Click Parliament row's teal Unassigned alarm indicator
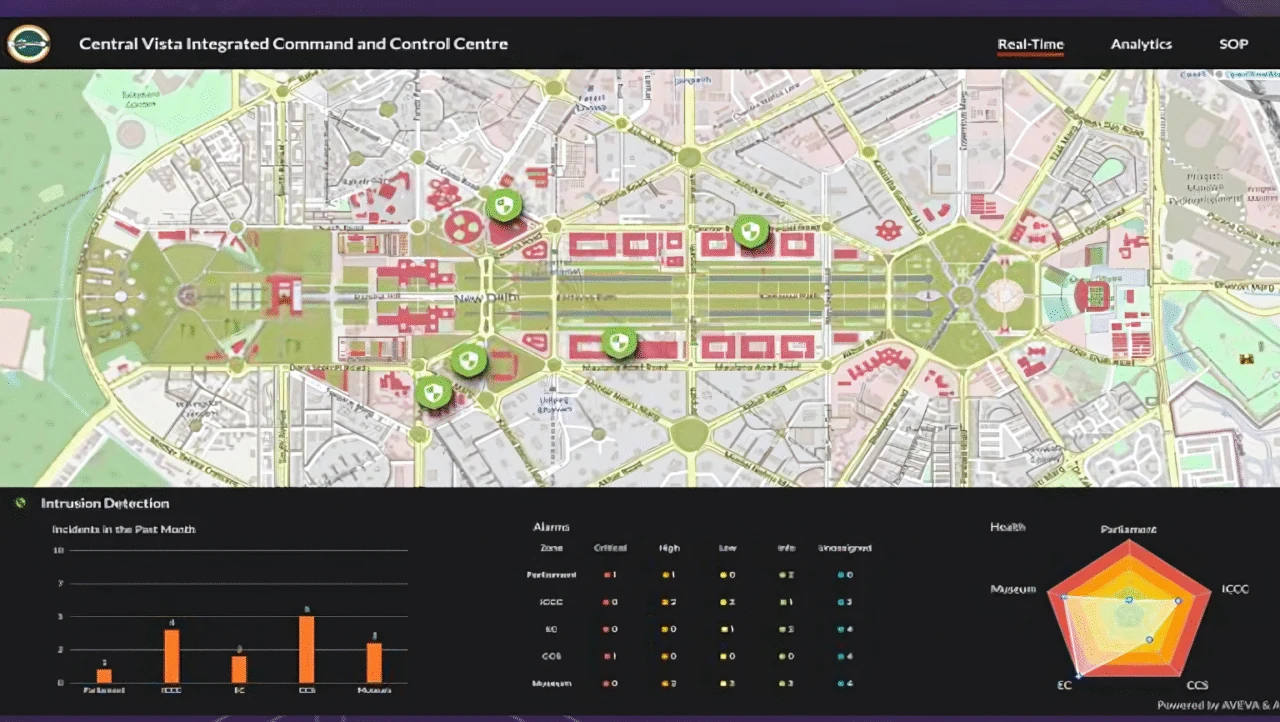 [841, 575]
